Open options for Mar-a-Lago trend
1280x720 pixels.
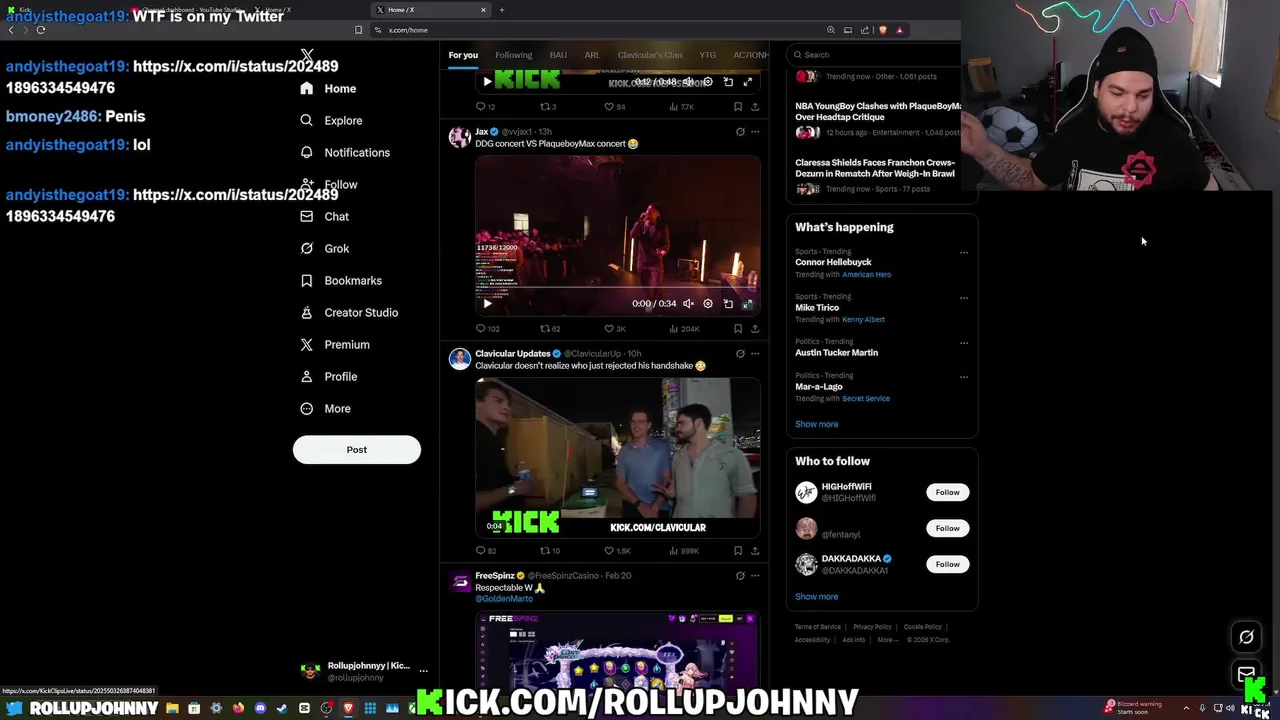tap(964, 377)
